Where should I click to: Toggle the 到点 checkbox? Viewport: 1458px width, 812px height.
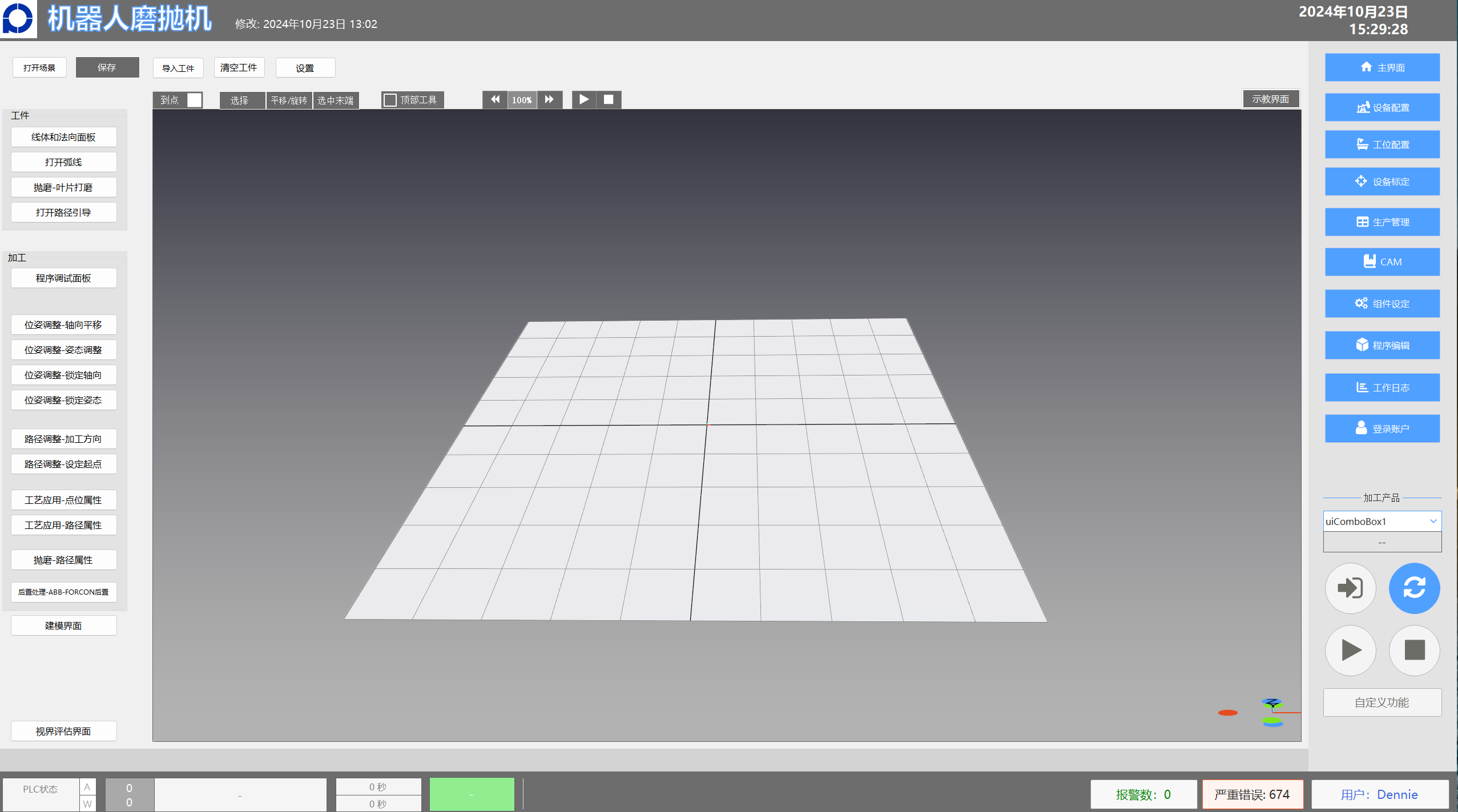(x=194, y=100)
